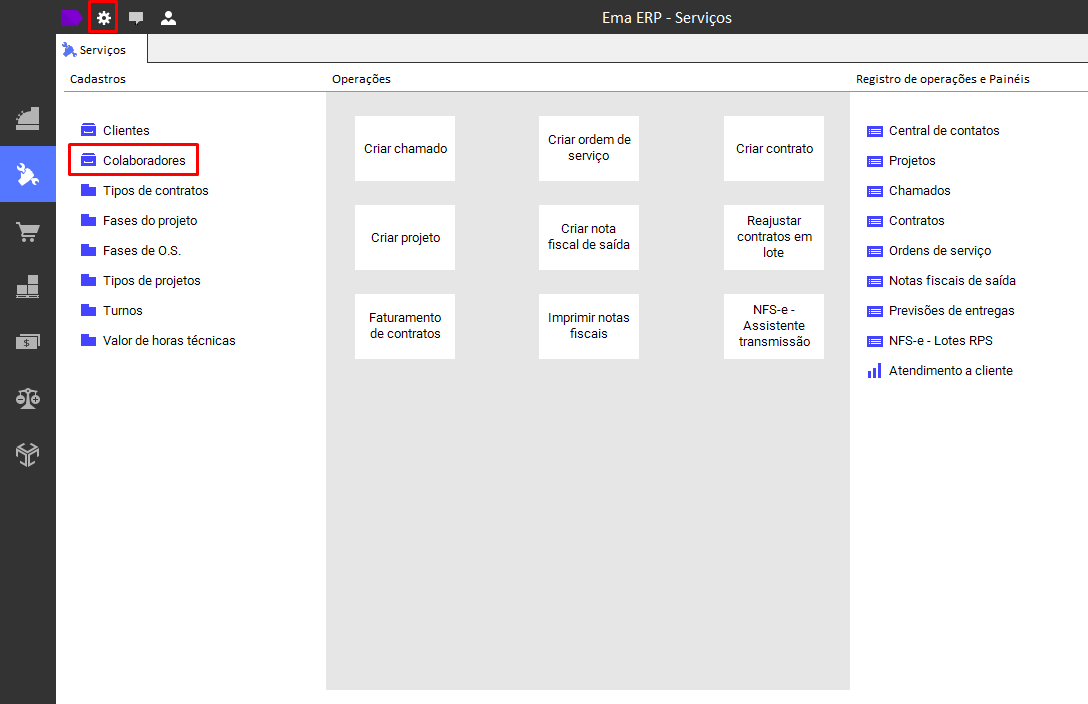This screenshot has width=1088, height=704.
Task: Switch to the Serviços tab
Action: tap(94, 50)
